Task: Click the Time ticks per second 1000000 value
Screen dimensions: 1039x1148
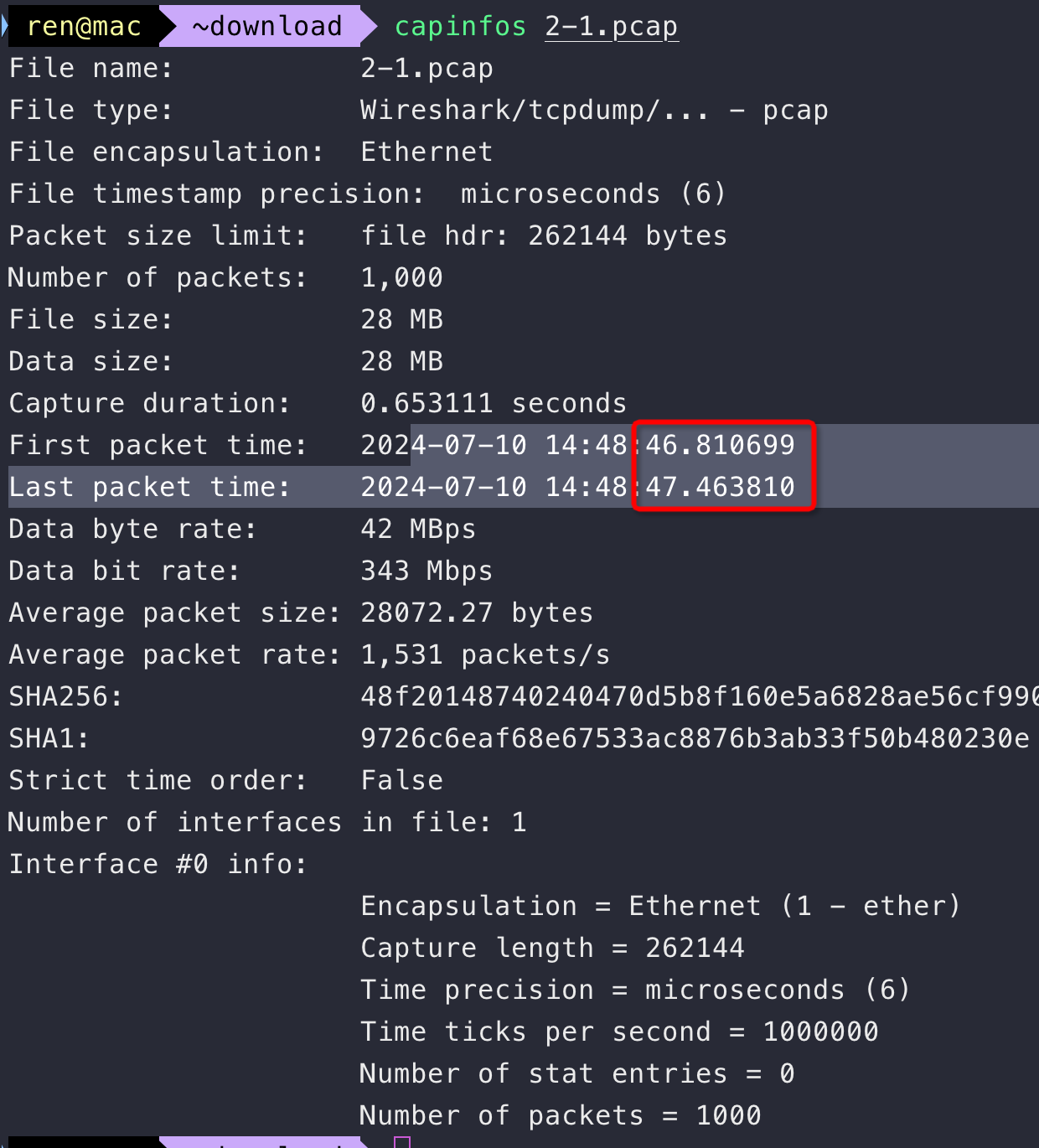Action: point(819,1032)
